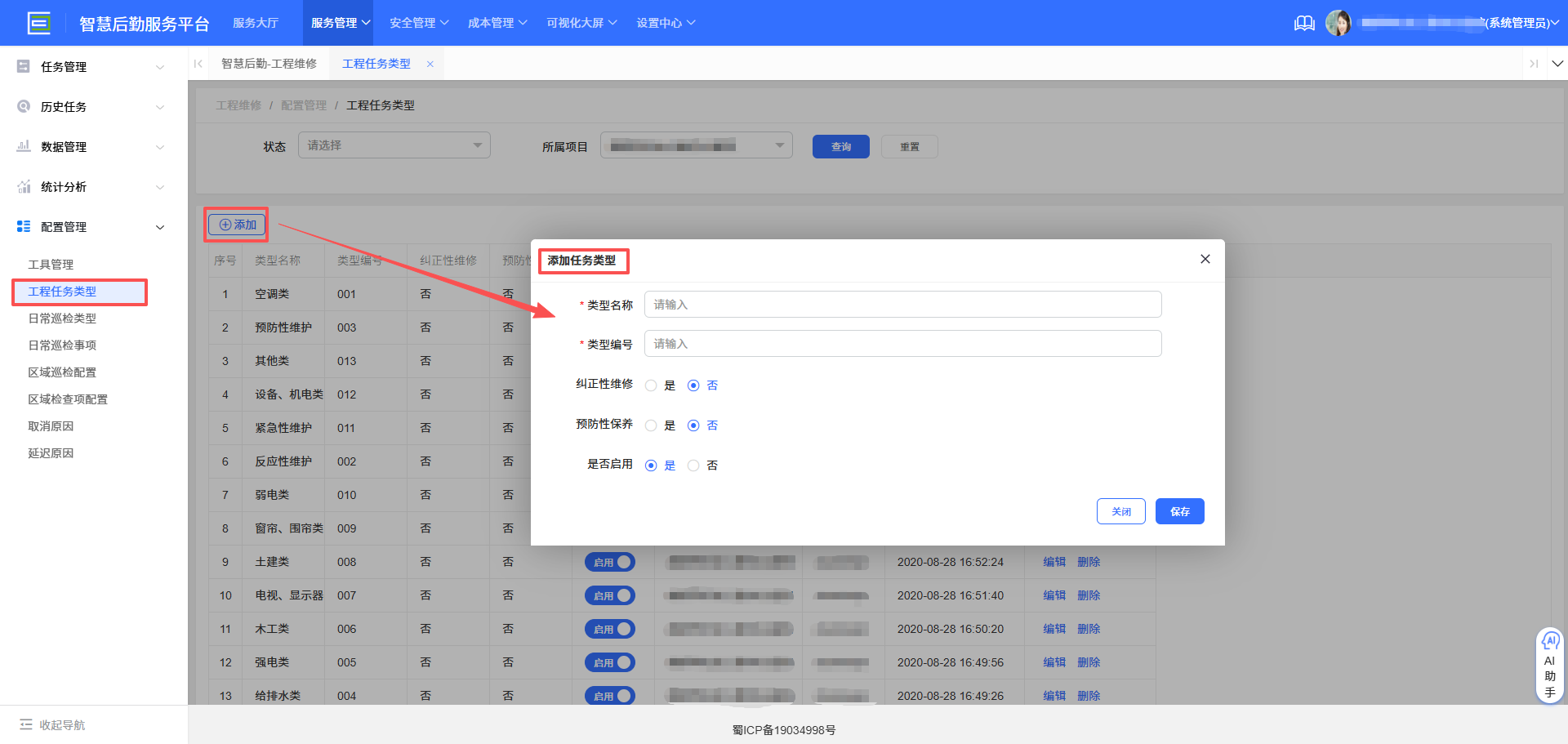
Task: Click the 统计分析 analytics icon
Action: pyautogui.click(x=23, y=186)
